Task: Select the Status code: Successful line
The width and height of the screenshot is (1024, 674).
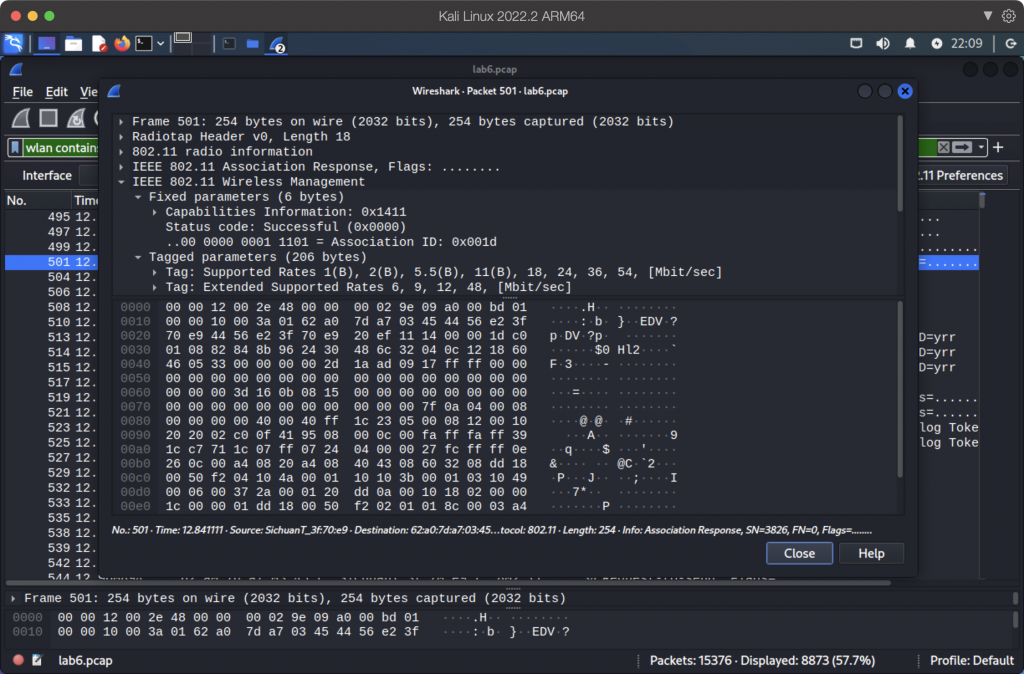Action: [285, 227]
